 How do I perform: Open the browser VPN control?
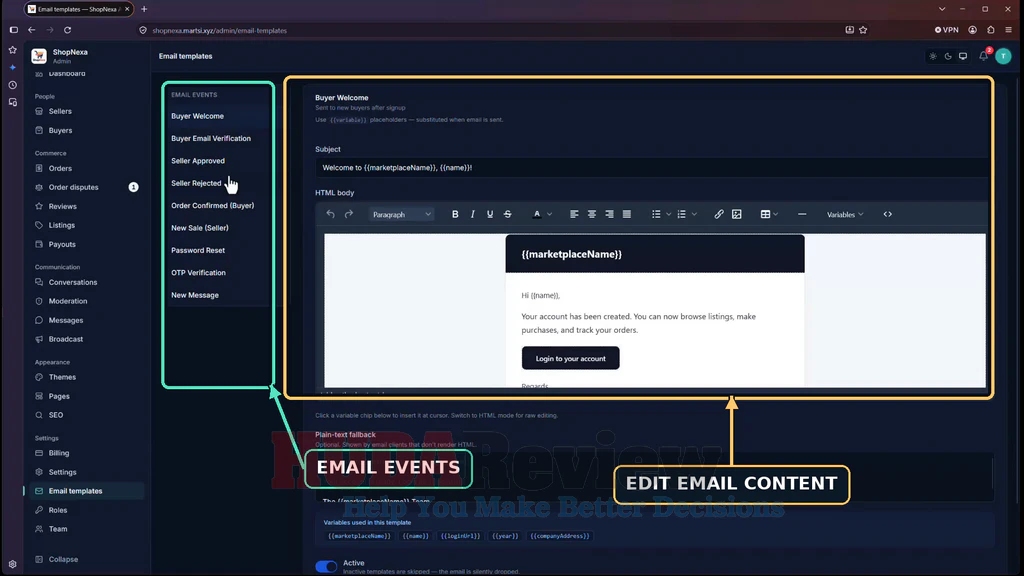pyautogui.click(x=946, y=30)
